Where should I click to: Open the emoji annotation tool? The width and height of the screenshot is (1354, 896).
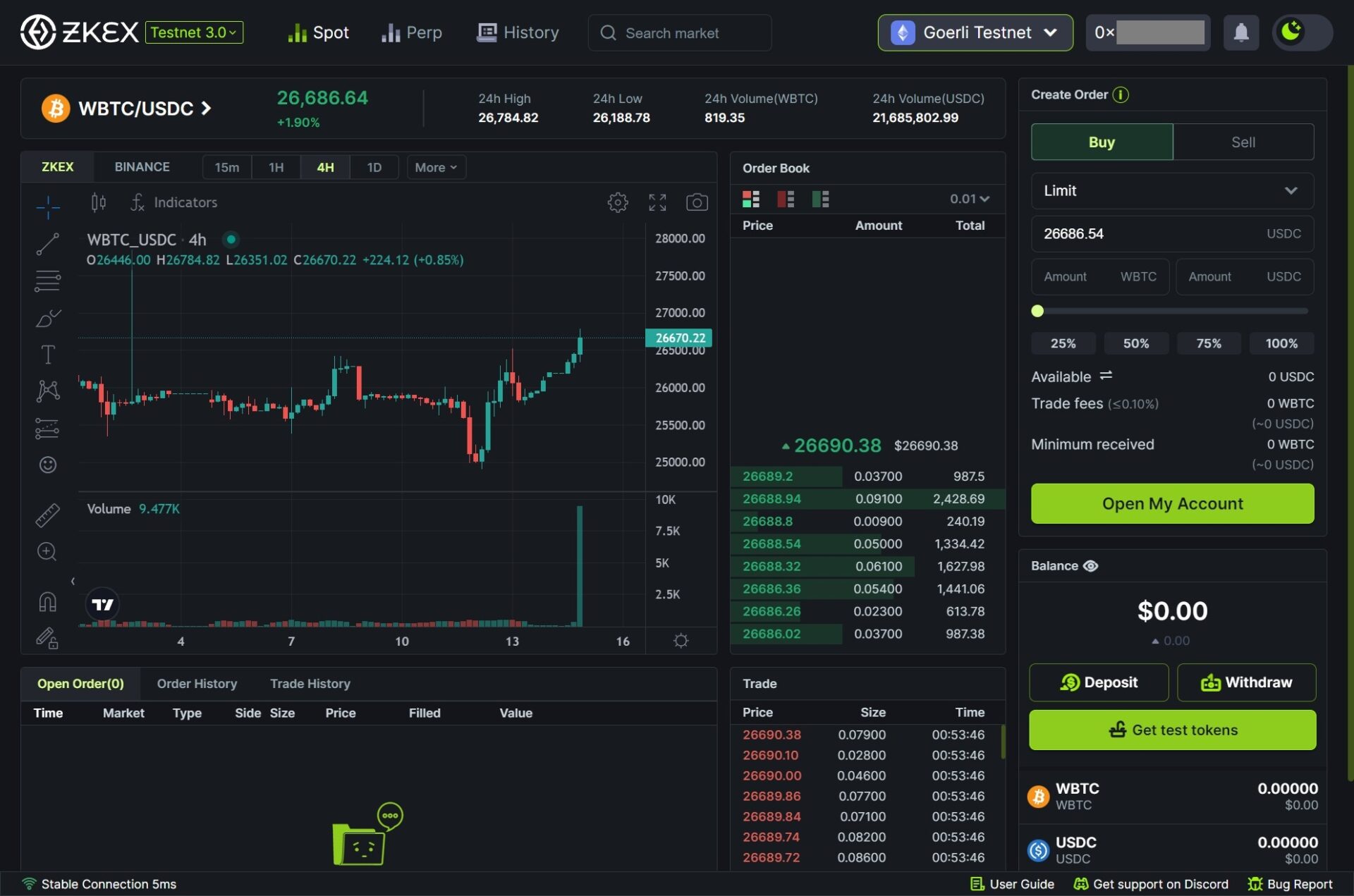click(x=47, y=465)
